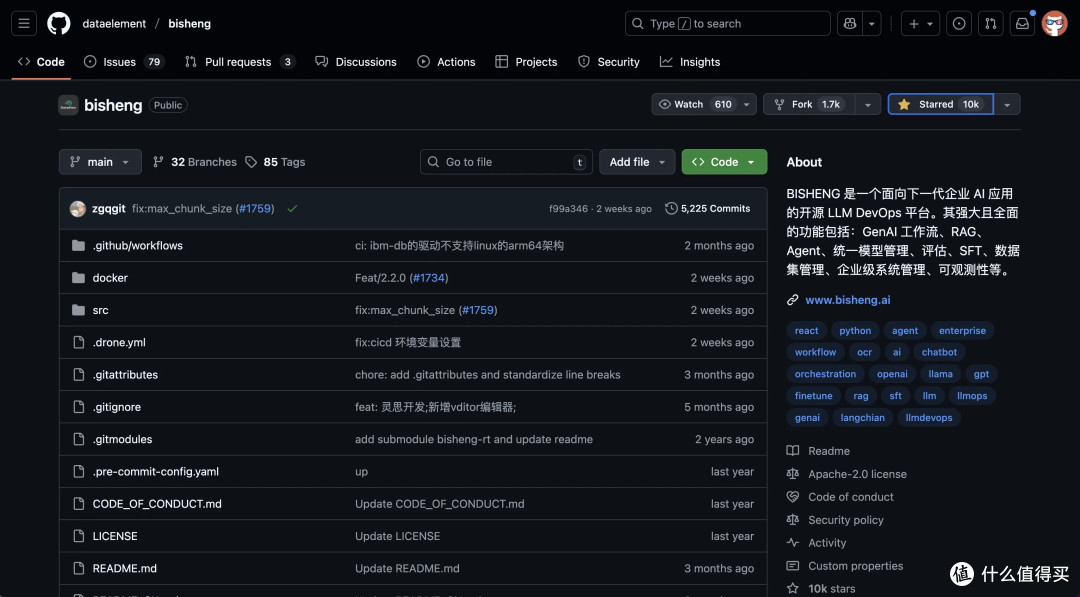Open the LICENSE file
This screenshot has width=1080, height=597.
point(115,536)
